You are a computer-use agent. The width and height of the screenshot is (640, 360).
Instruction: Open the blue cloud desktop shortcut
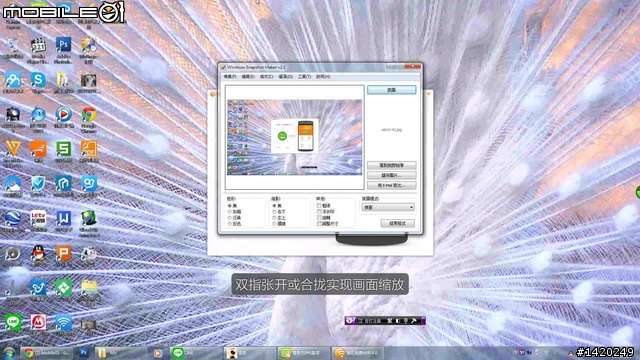[x=13, y=184]
